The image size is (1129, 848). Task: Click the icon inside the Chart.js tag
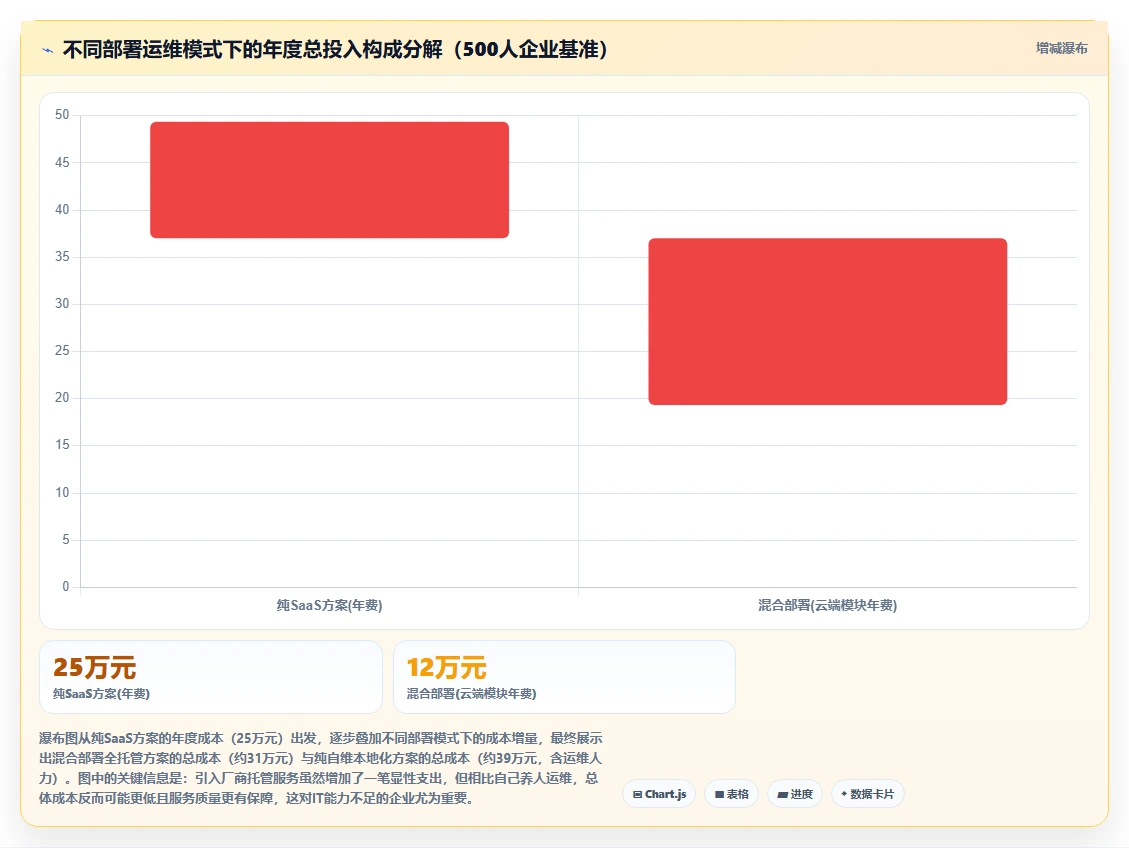[637, 795]
